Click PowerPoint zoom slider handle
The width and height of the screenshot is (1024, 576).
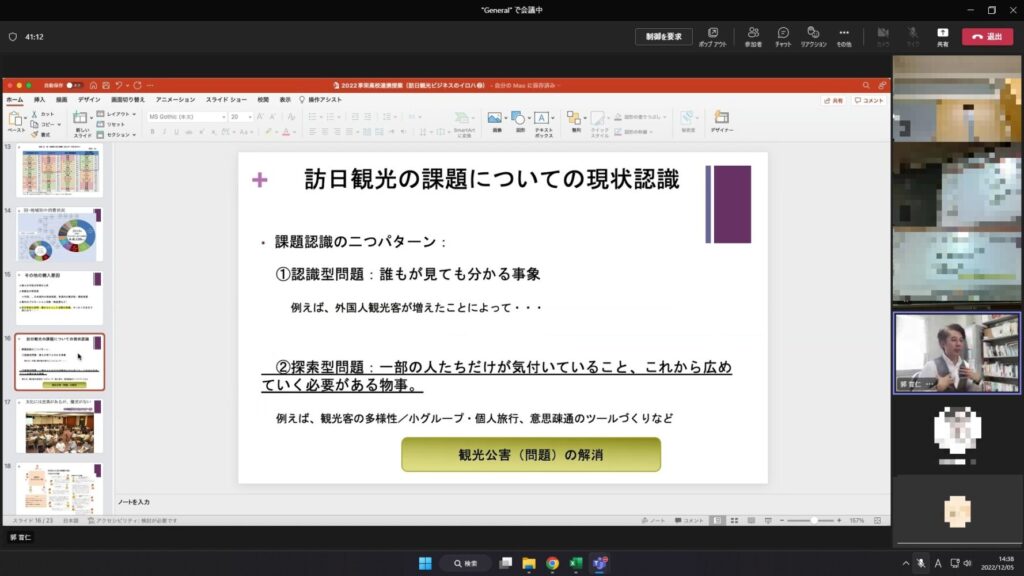814,520
